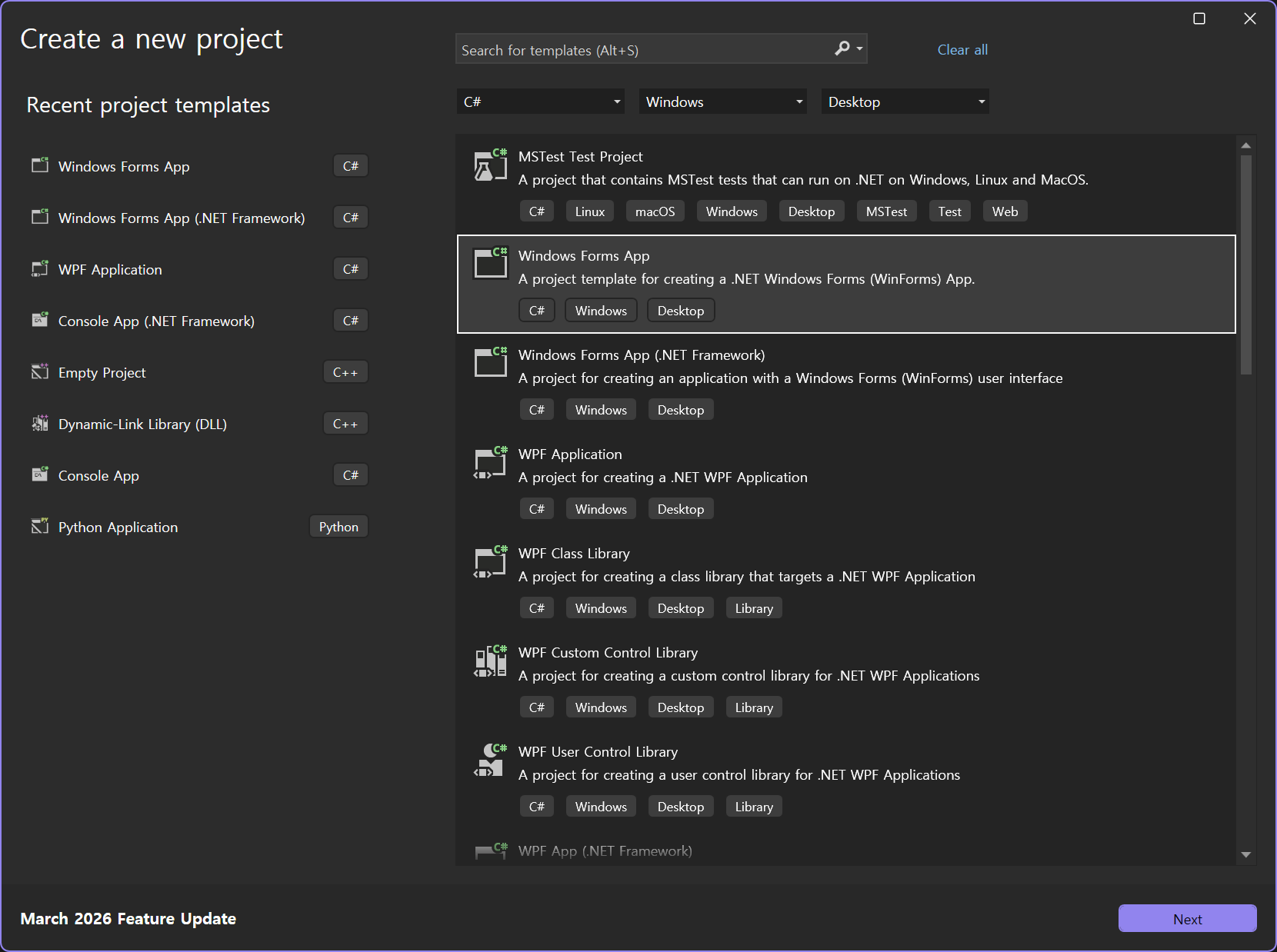The height and width of the screenshot is (952, 1277).
Task: Click the Windows Forms App icon in recent templates
Action: [x=40, y=165]
